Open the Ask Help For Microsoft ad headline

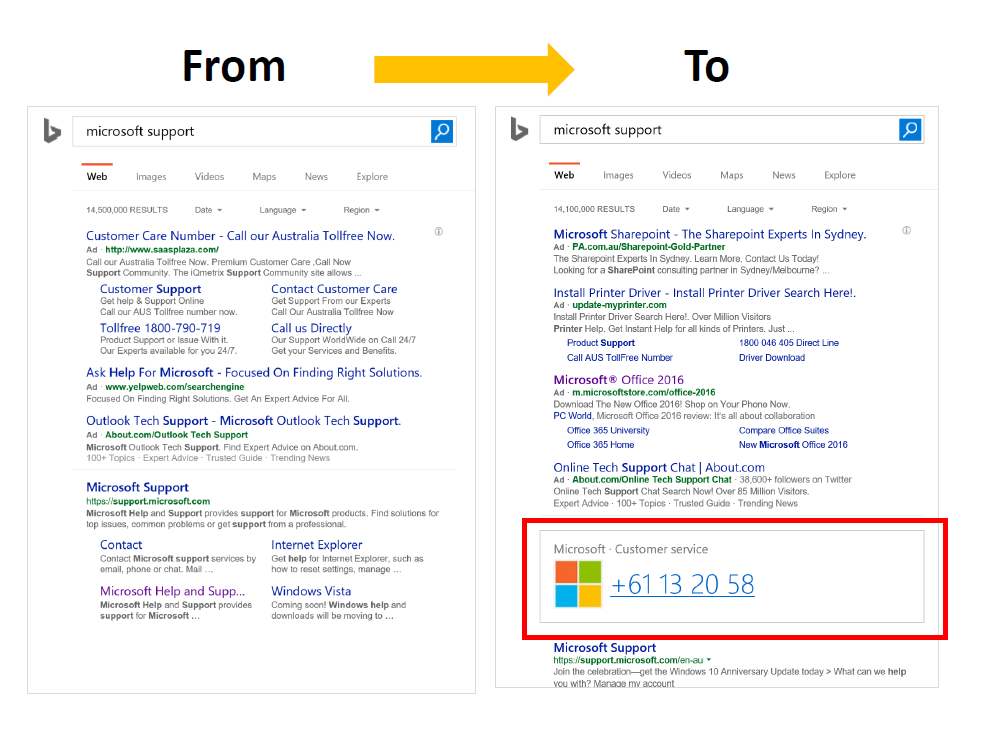pos(254,373)
